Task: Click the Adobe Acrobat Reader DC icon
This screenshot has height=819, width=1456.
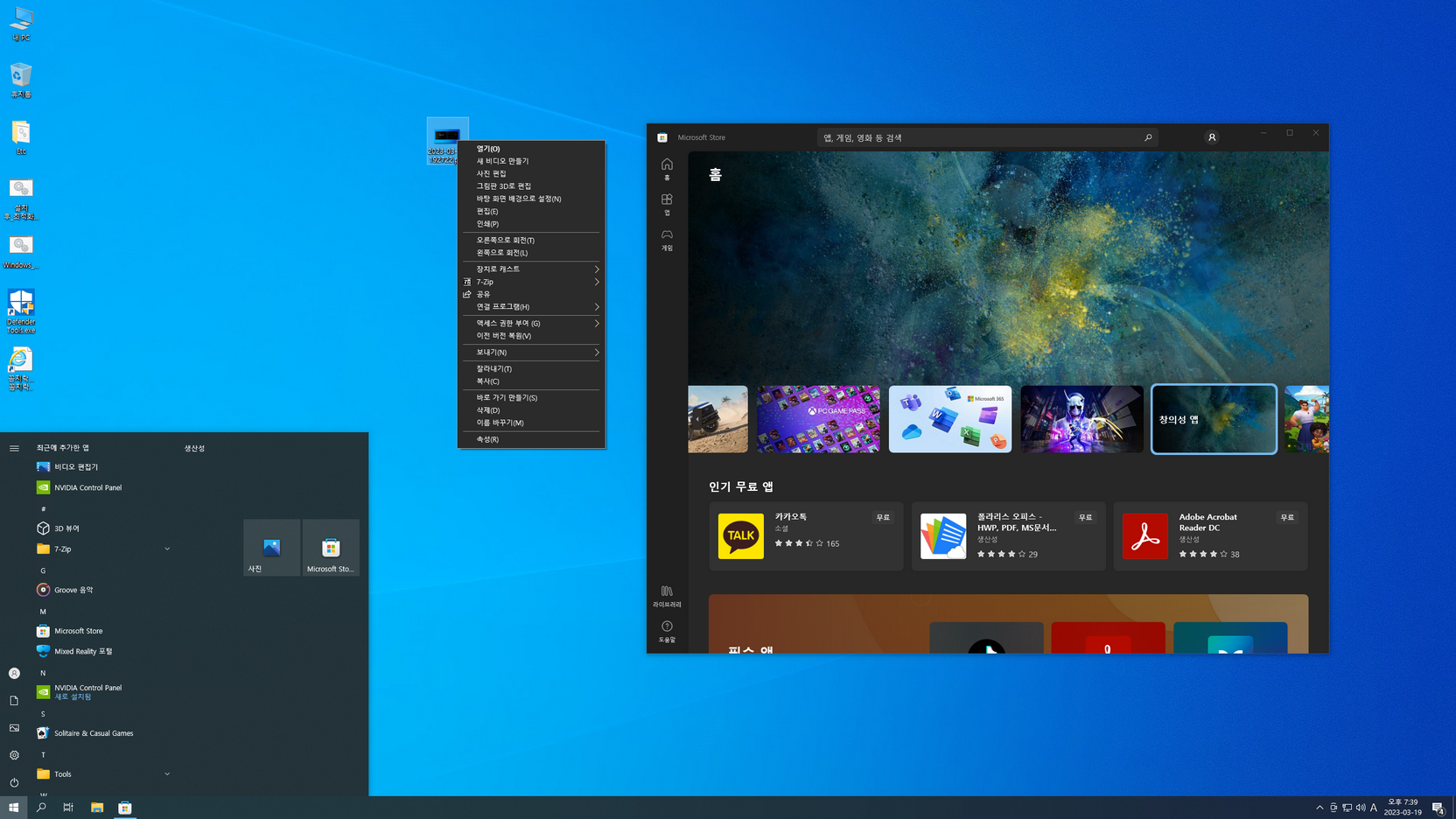Action: click(1145, 536)
